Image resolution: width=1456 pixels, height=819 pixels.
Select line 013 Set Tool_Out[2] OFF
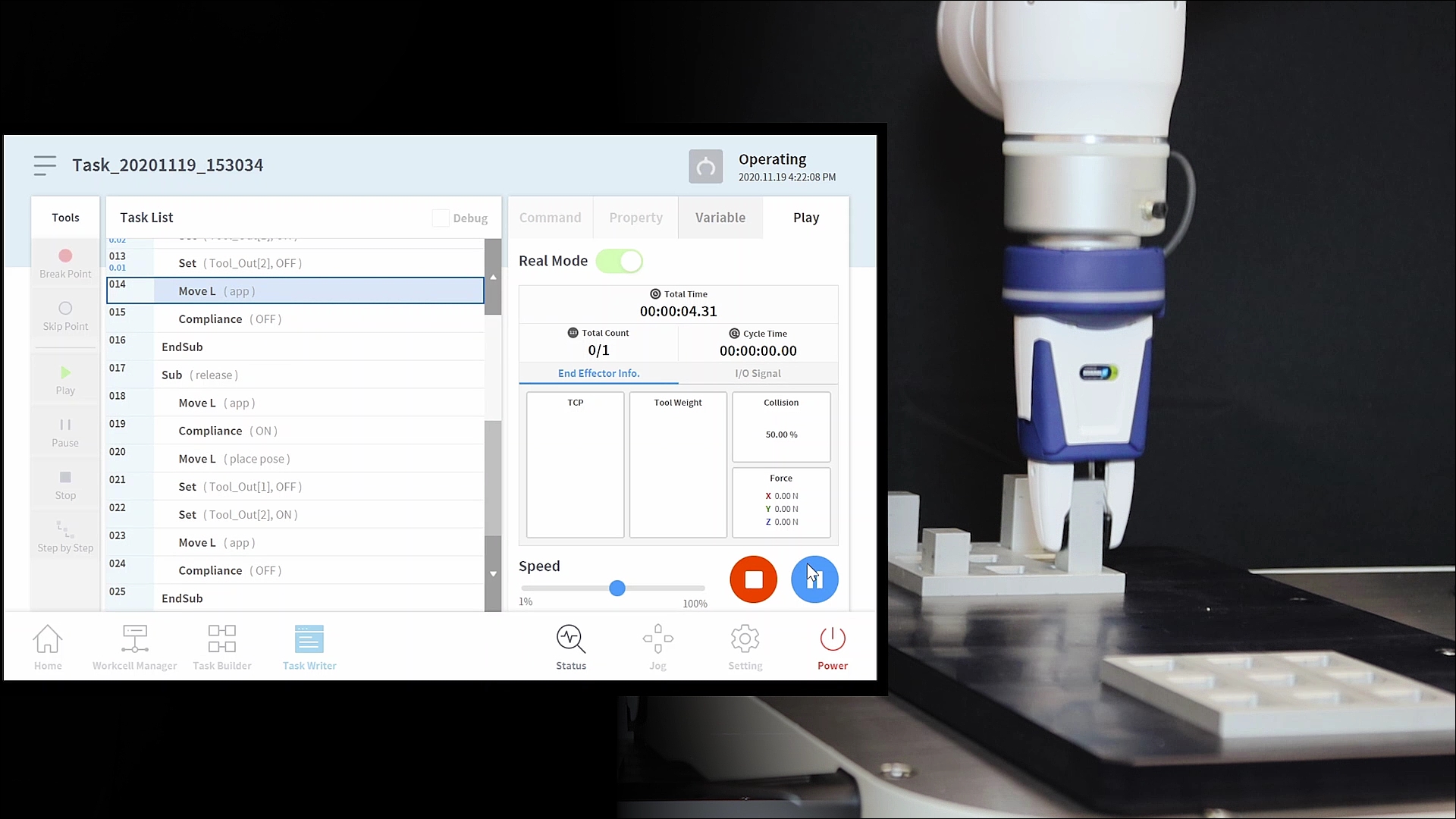[x=296, y=263]
